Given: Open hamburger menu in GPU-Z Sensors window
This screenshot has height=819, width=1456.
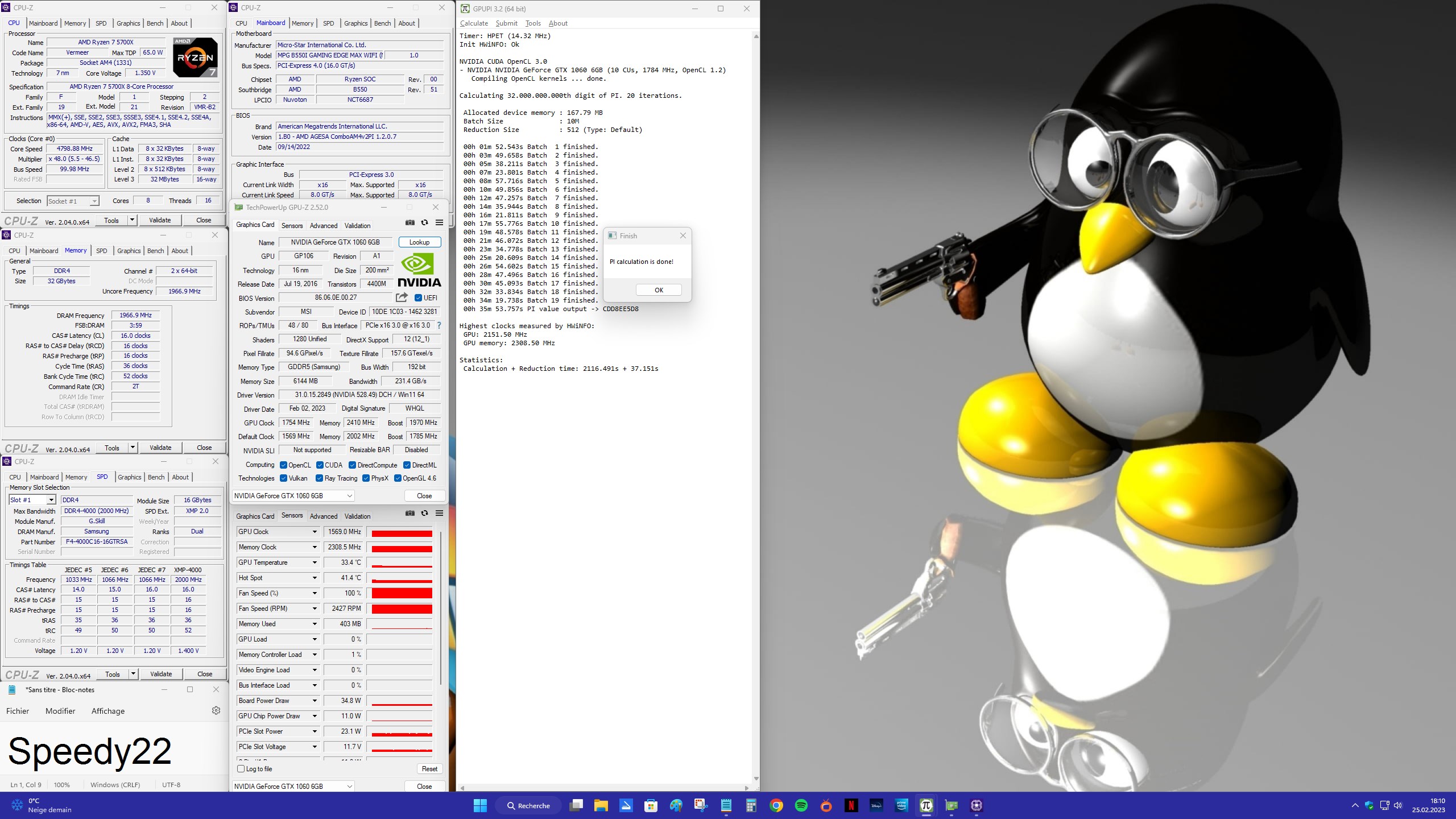Looking at the screenshot, I should click(439, 513).
